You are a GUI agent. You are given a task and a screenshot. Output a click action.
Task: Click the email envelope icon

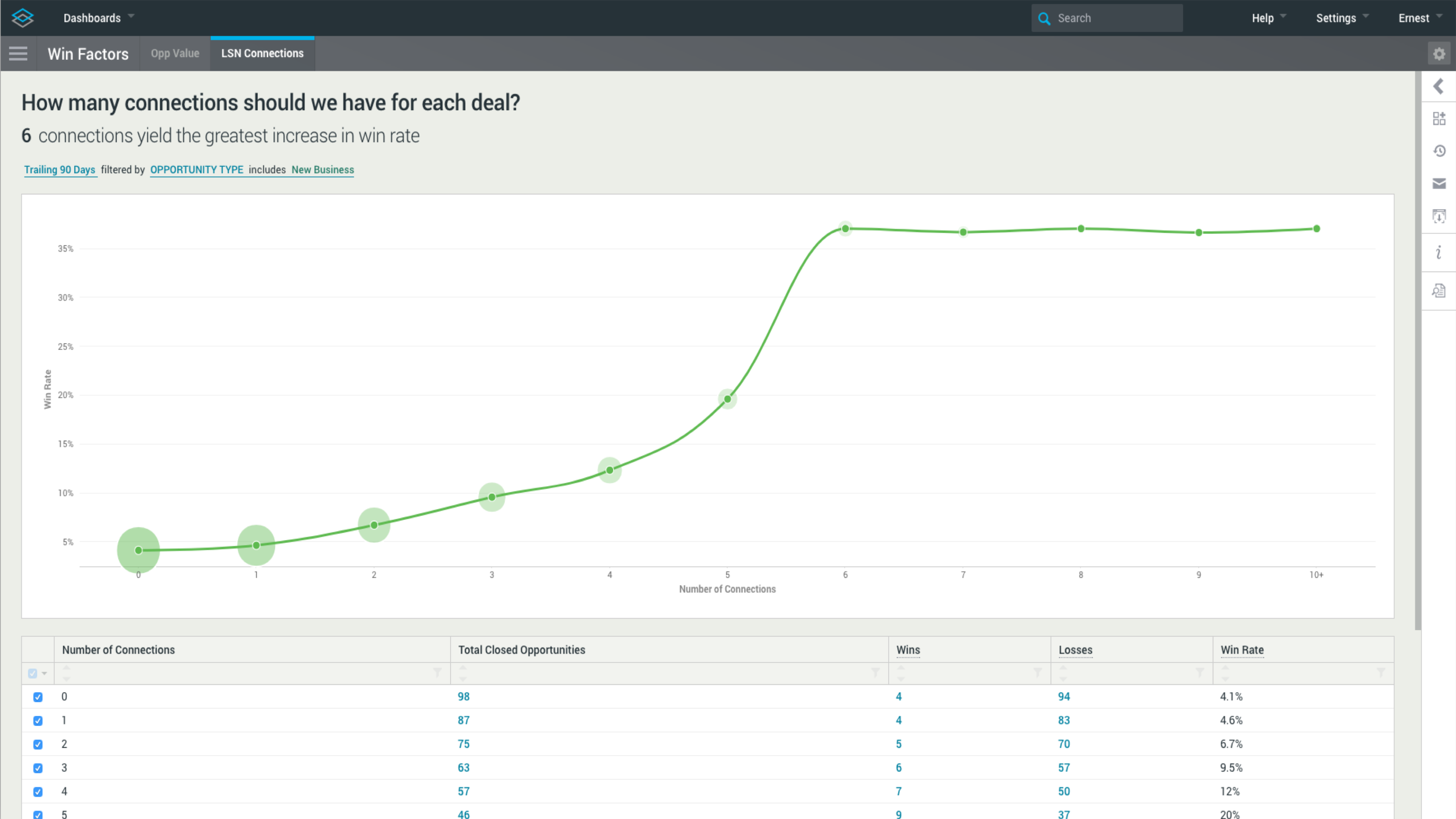coord(1439,183)
